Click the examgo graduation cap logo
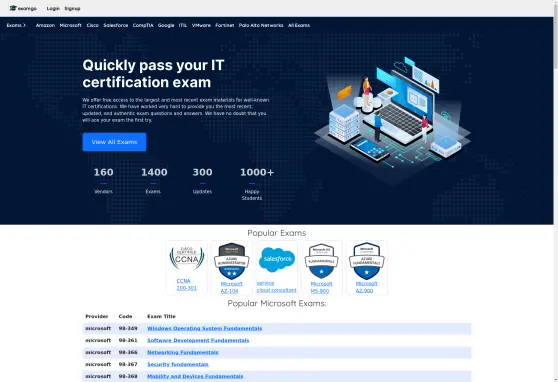The width and height of the screenshot is (558, 382). coord(13,8)
